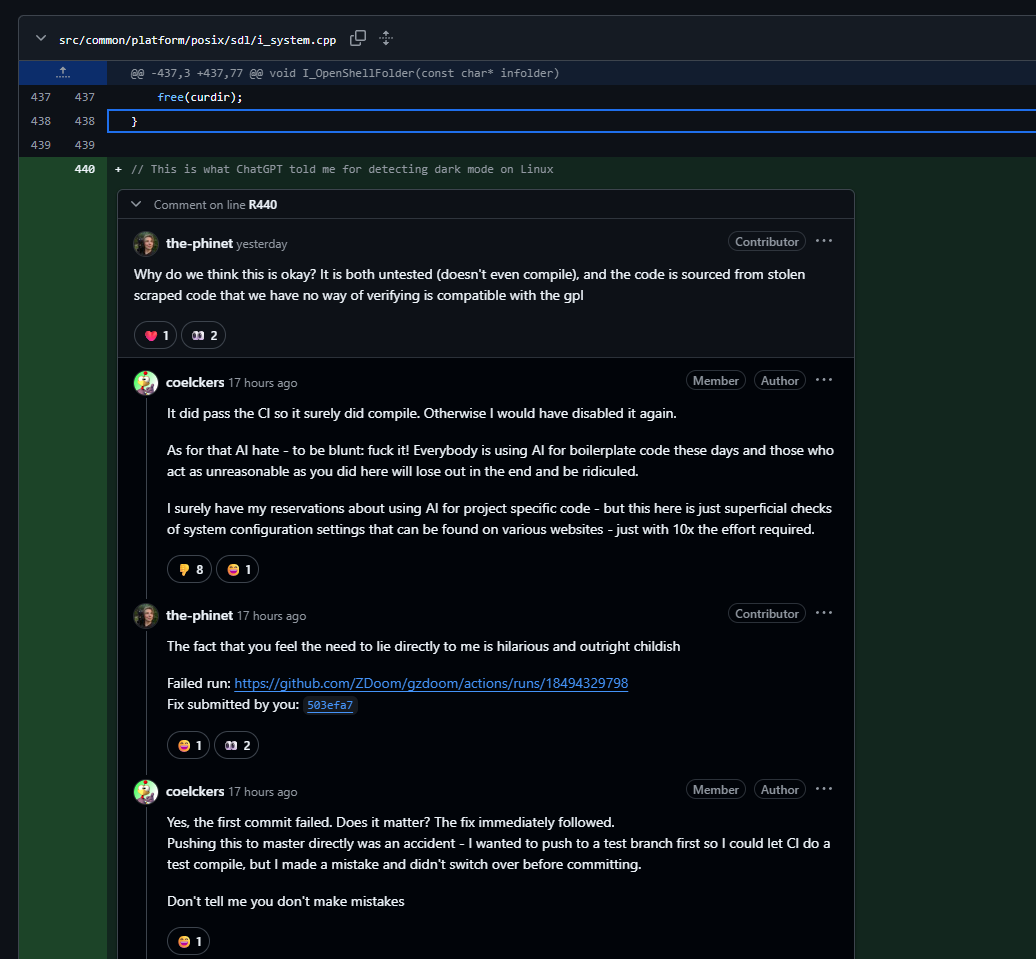1036x959 pixels.
Task: Open coelckers profile on the CI compile reply
Action: point(195,382)
